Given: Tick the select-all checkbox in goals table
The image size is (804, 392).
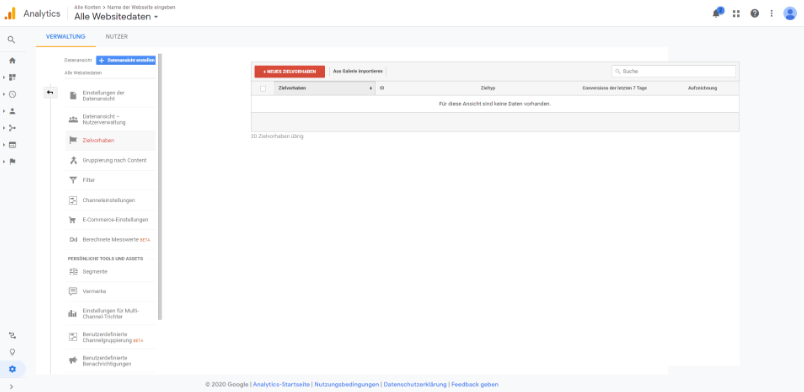Looking at the screenshot, I should (x=263, y=88).
